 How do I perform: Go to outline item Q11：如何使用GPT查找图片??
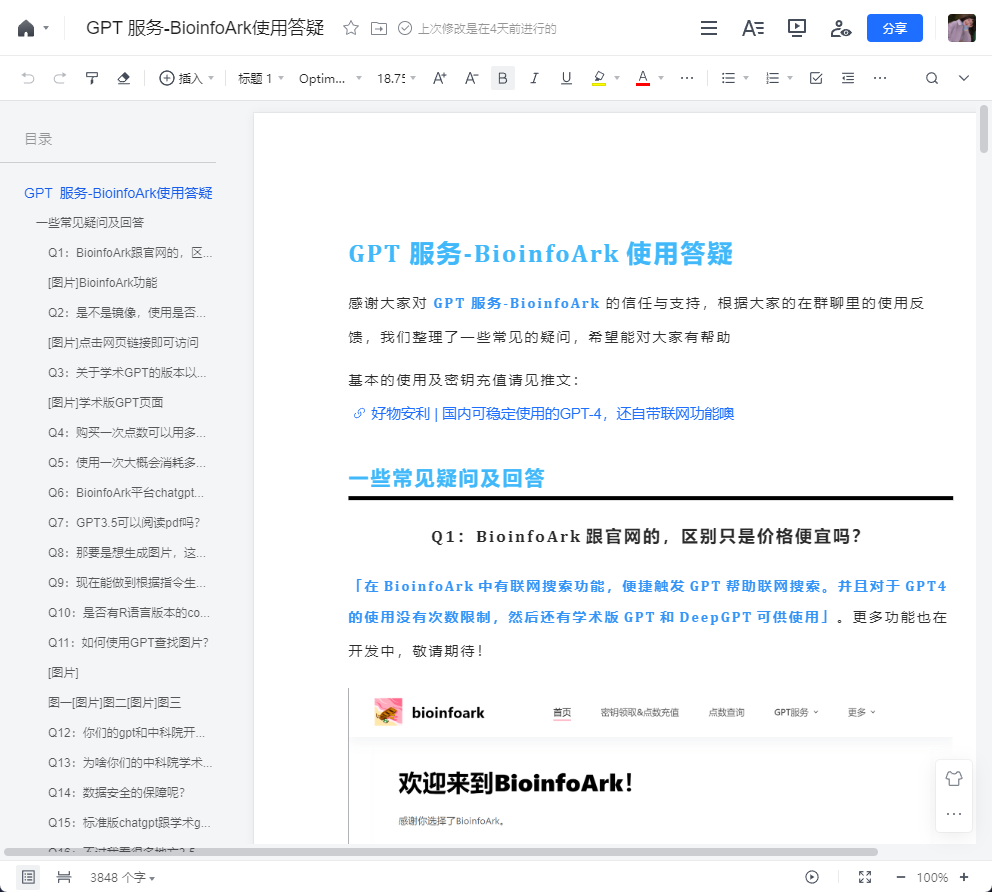[x=128, y=643]
